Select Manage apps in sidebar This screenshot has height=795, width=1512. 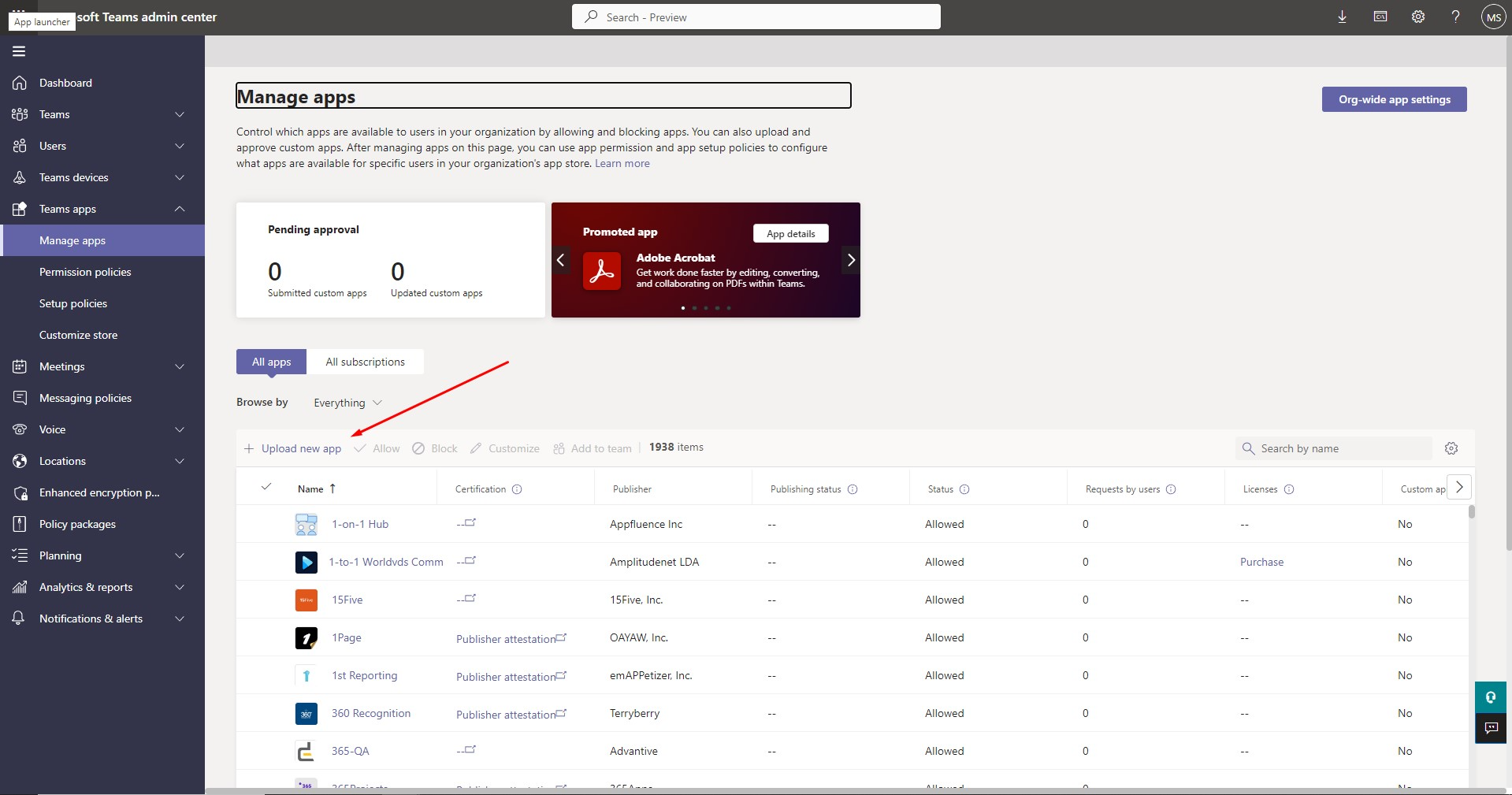click(x=102, y=240)
